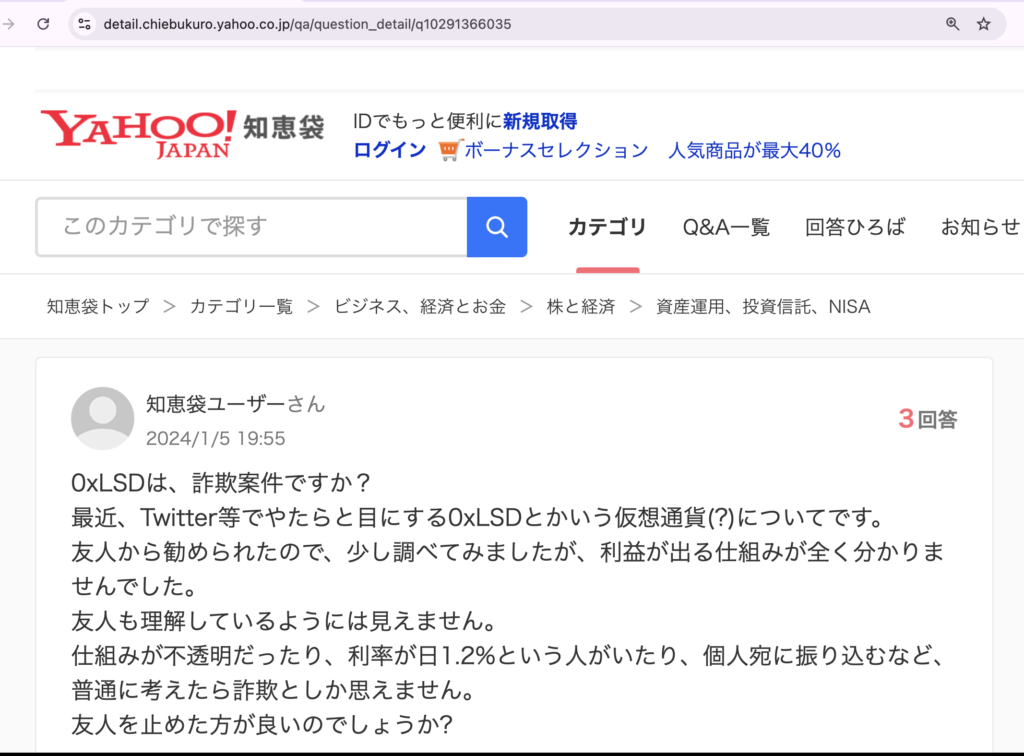Screen dimensions: 1024x756
Task: Open the Q&A一覧 tab
Action: [x=726, y=227]
